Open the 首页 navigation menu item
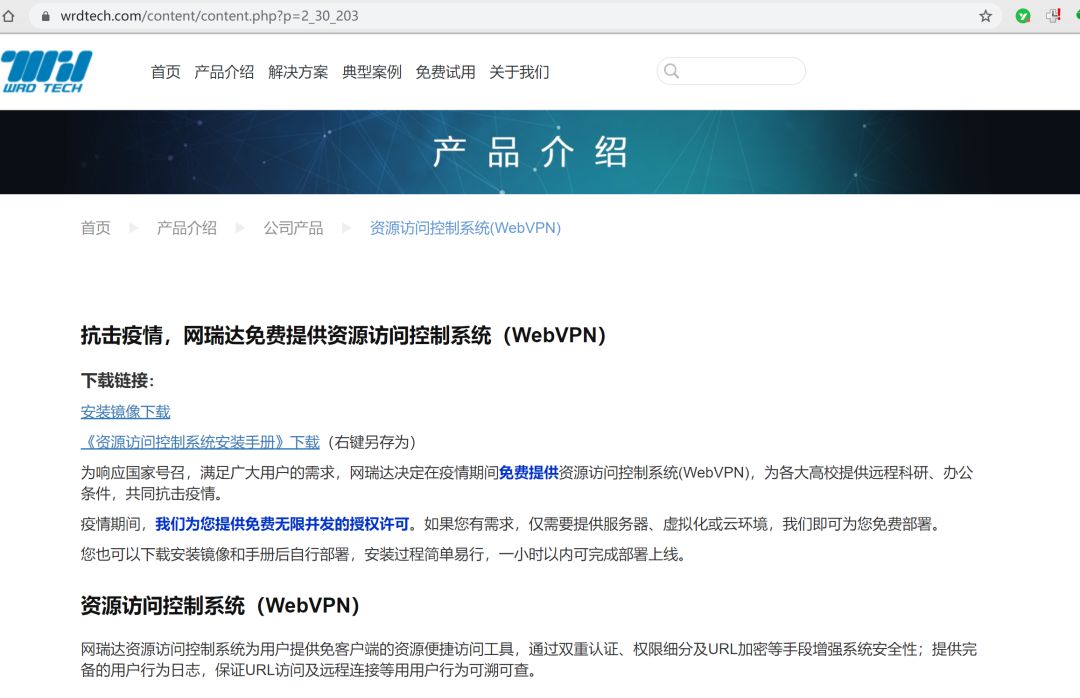1080x698 pixels. (165, 72)
